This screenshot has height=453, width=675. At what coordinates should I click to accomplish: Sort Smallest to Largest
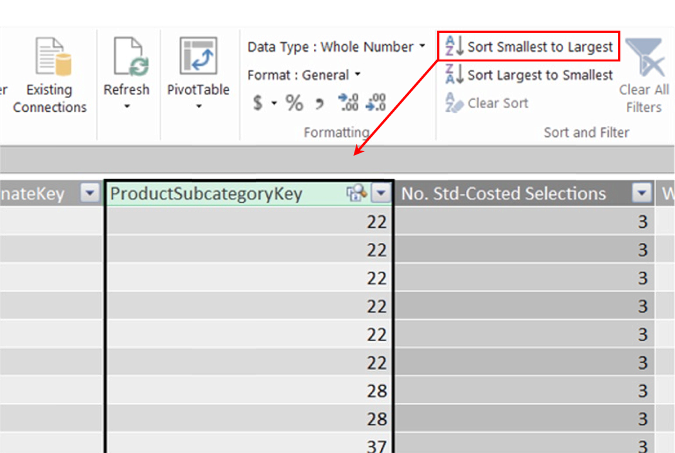[530, 46]
